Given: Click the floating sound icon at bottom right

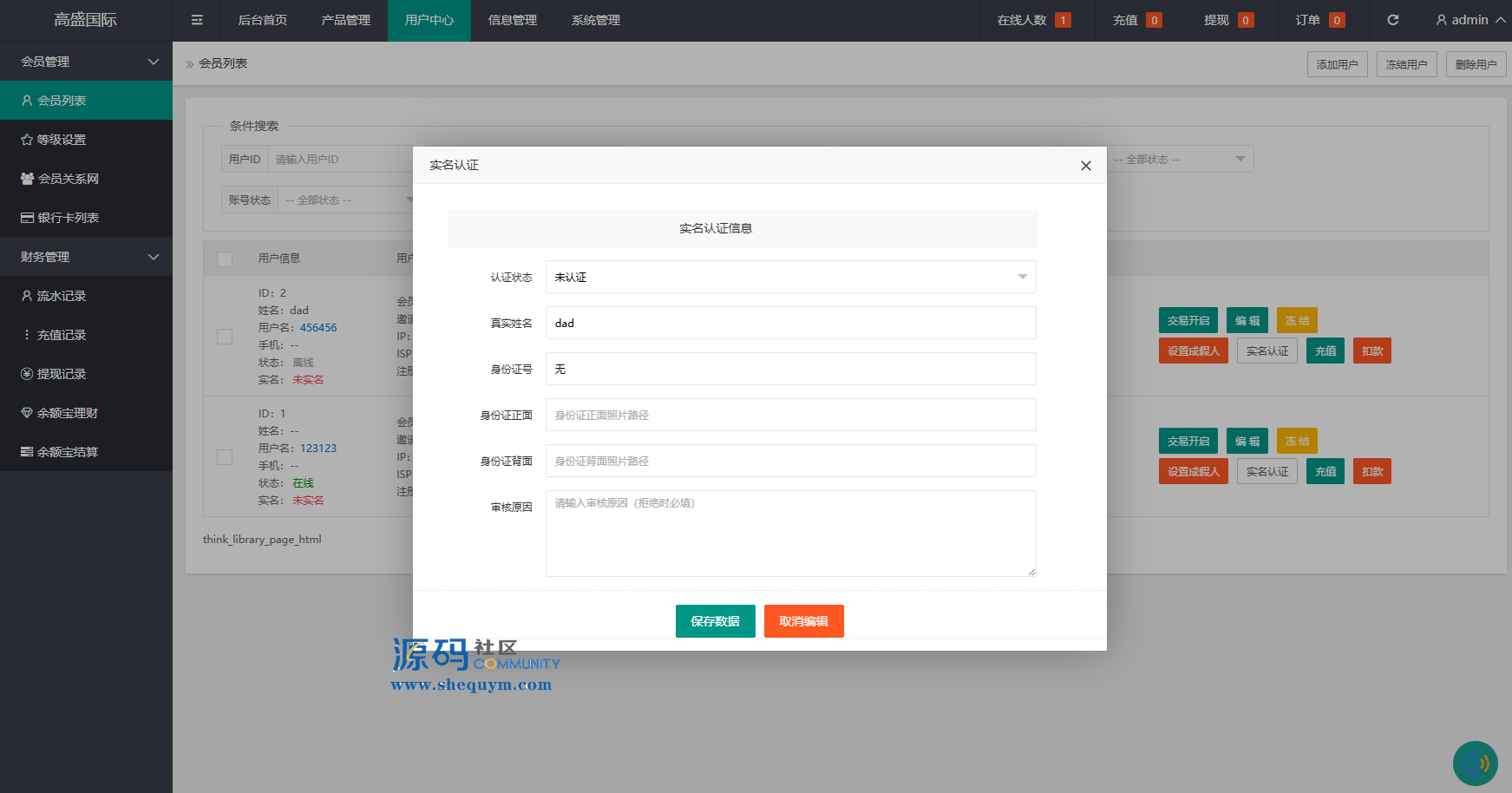Looking at the screenshot, I should tap(1475, 763).
